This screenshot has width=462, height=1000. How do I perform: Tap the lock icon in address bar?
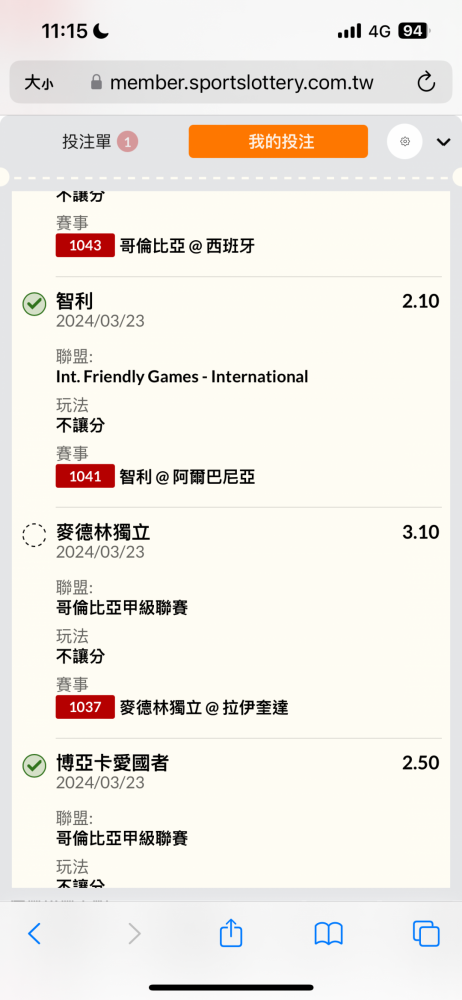96,82
